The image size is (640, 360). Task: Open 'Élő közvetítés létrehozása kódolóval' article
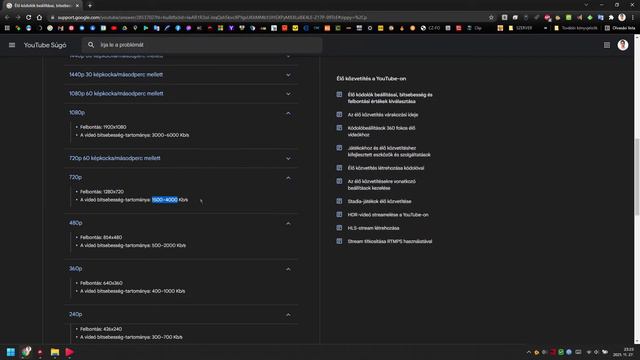tap(386, 168)
